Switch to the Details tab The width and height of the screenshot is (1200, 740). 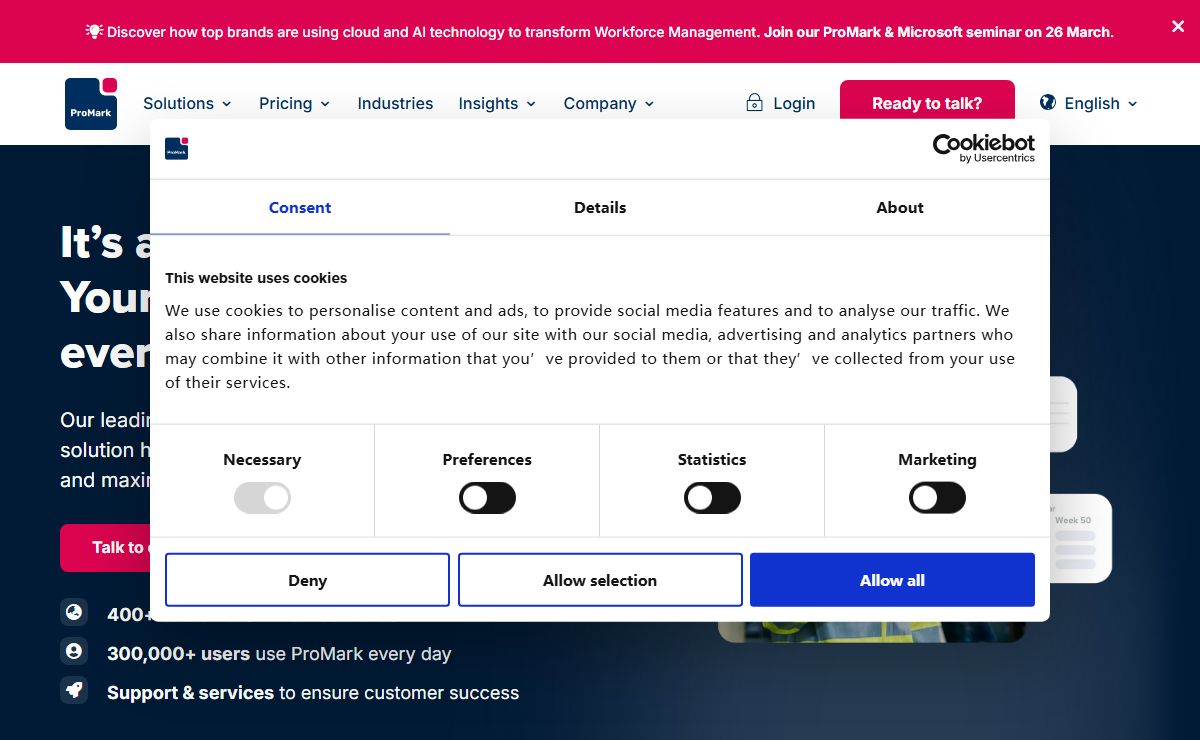click(x=600, y=208)
